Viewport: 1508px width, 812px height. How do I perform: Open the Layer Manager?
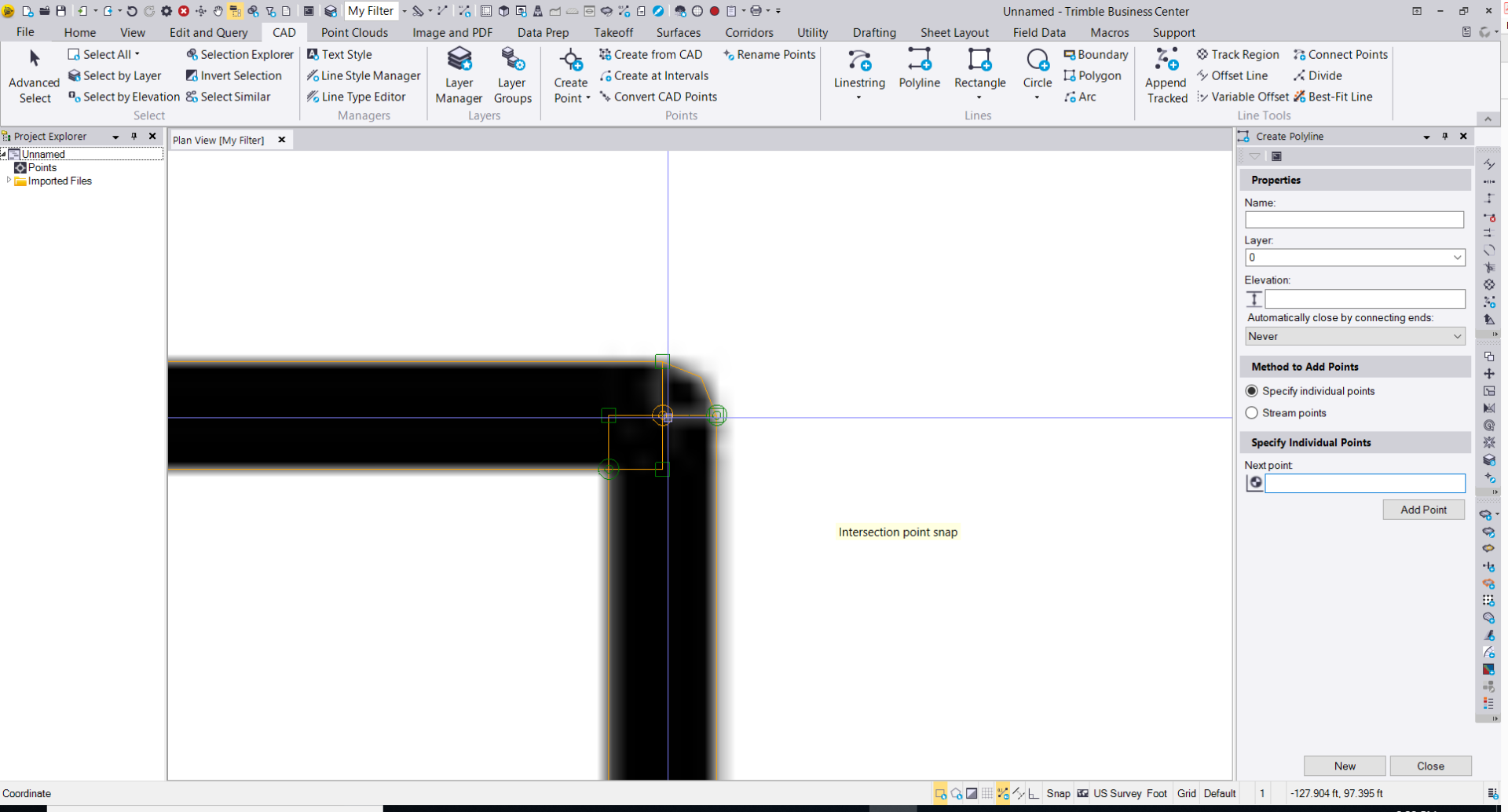tap(459, 60)
